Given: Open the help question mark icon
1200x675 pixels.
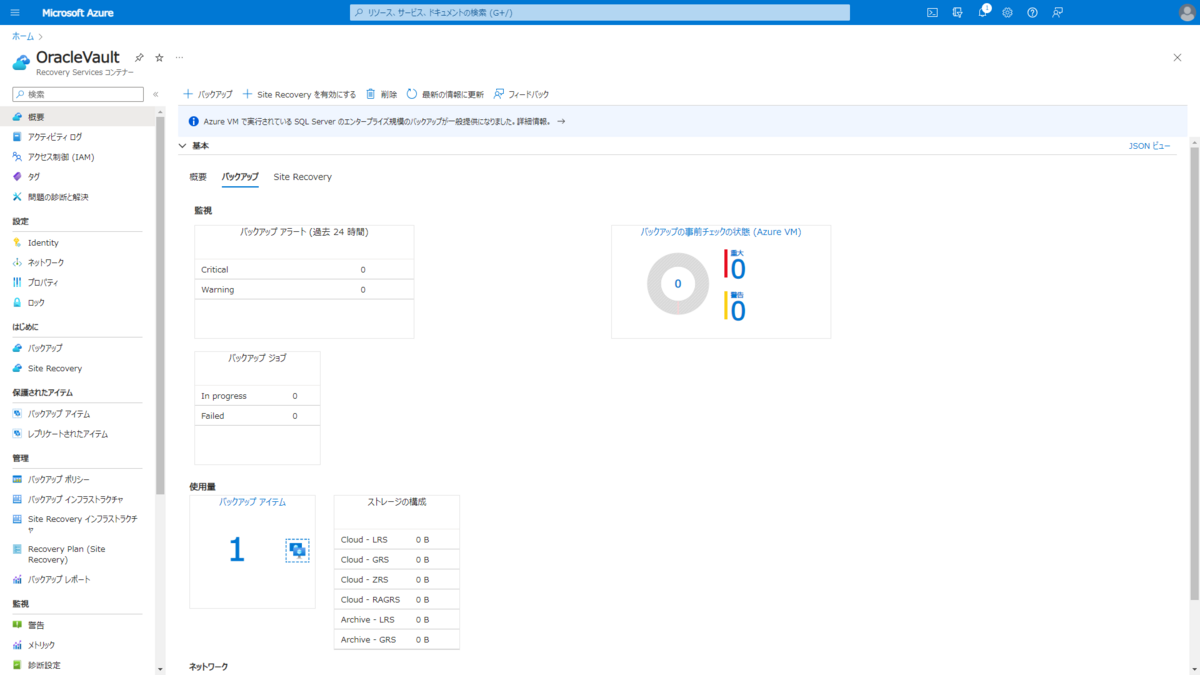Looking at the screenshot, I should coord(1032,12).
